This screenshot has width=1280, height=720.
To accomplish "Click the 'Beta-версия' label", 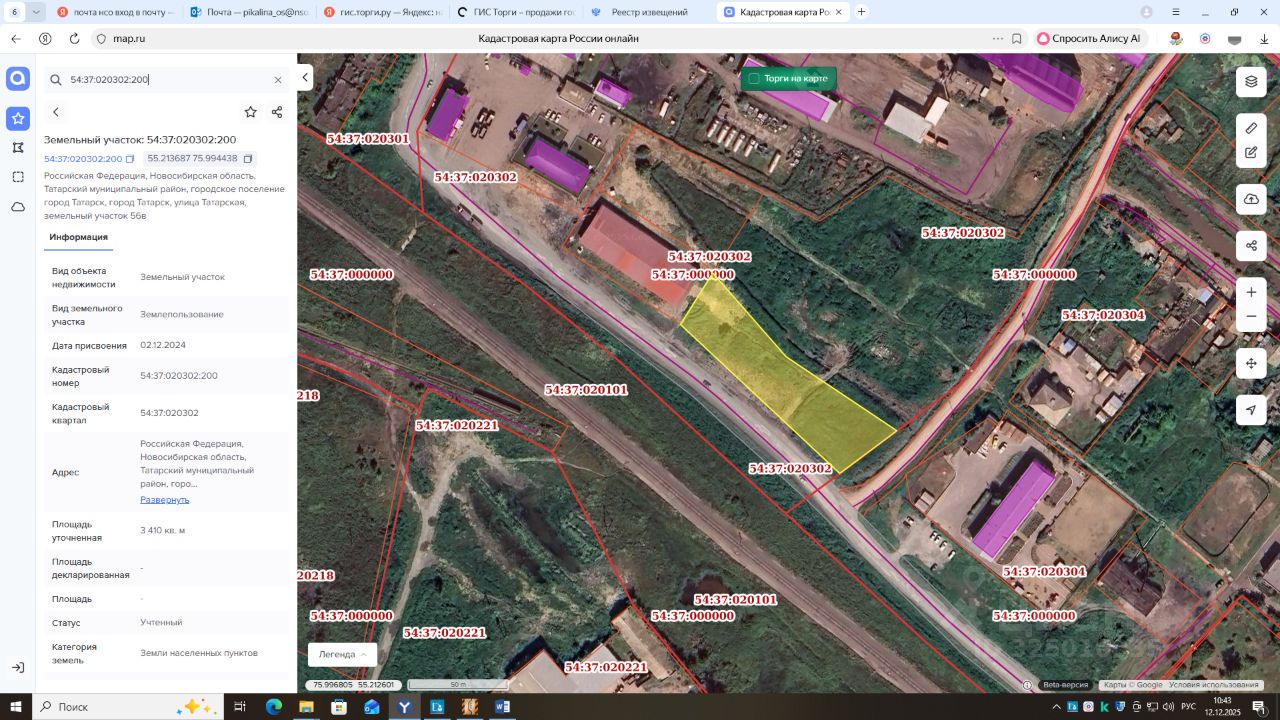I will [1065, 685].
